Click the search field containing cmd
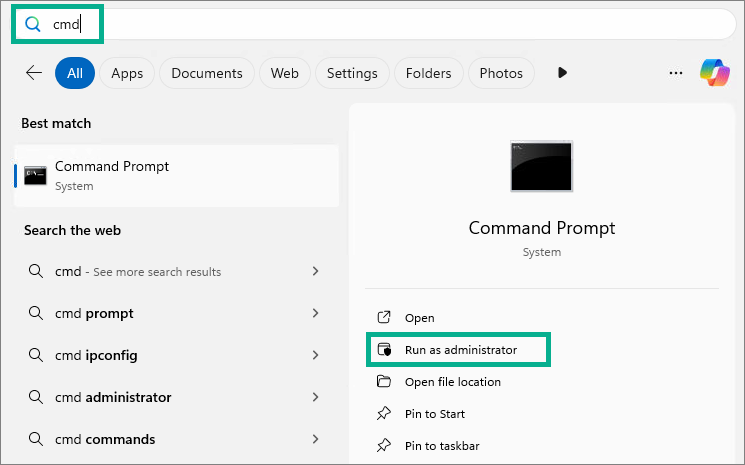745x465 pixels. coord(375,24)
